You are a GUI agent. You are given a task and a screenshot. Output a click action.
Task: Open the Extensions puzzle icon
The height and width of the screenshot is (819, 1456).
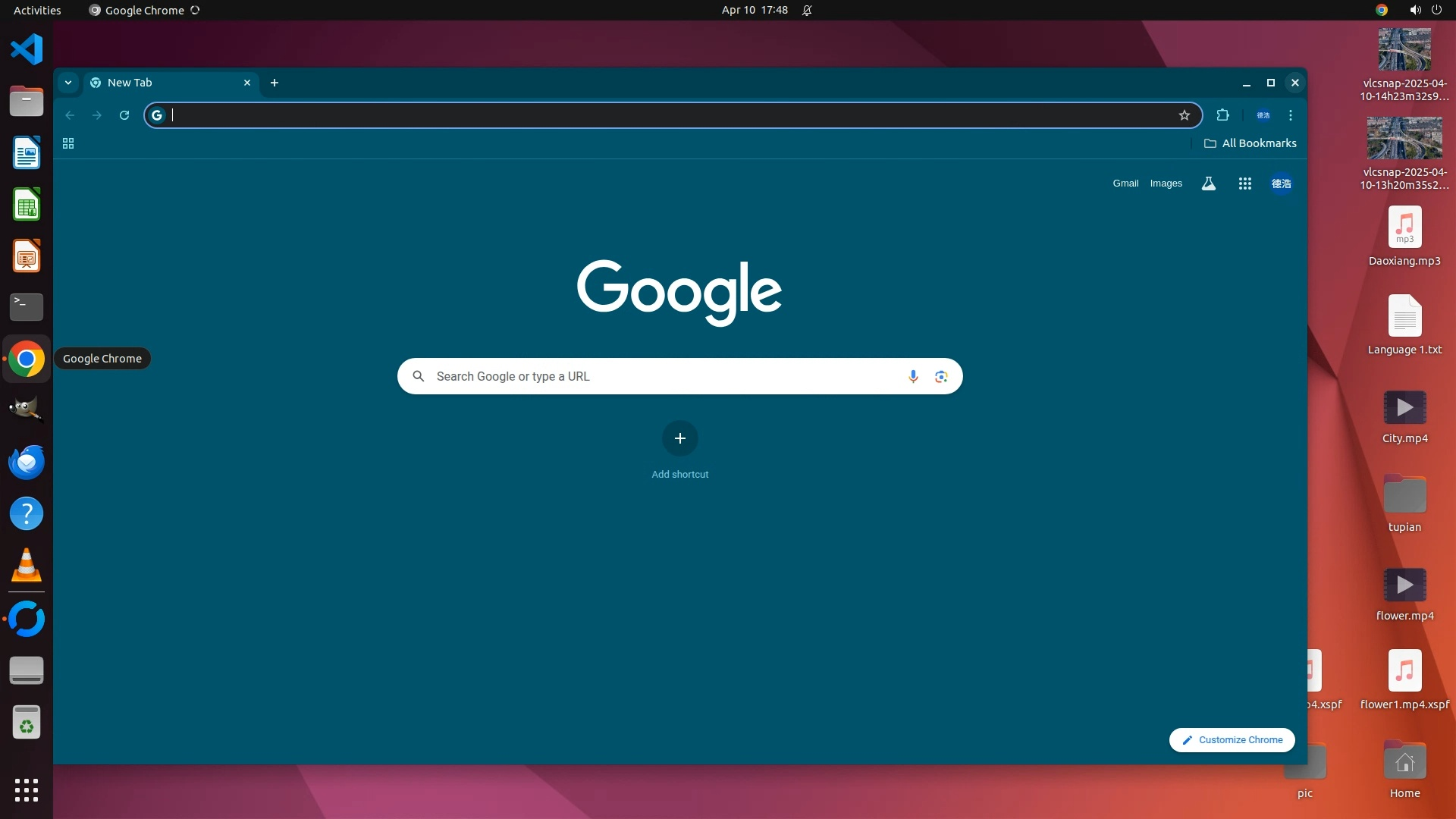(1222, 115)
